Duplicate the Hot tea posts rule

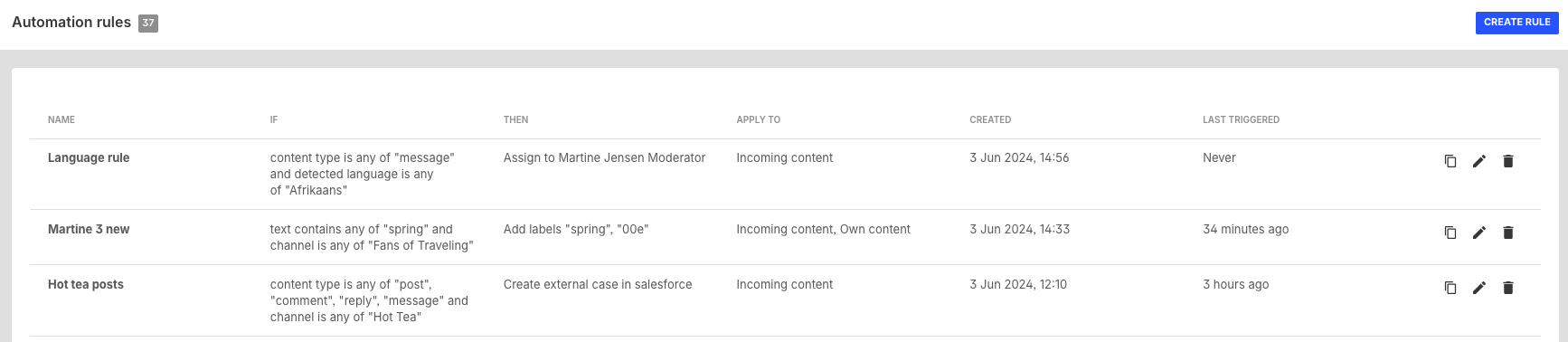(x=1450, y=288)
